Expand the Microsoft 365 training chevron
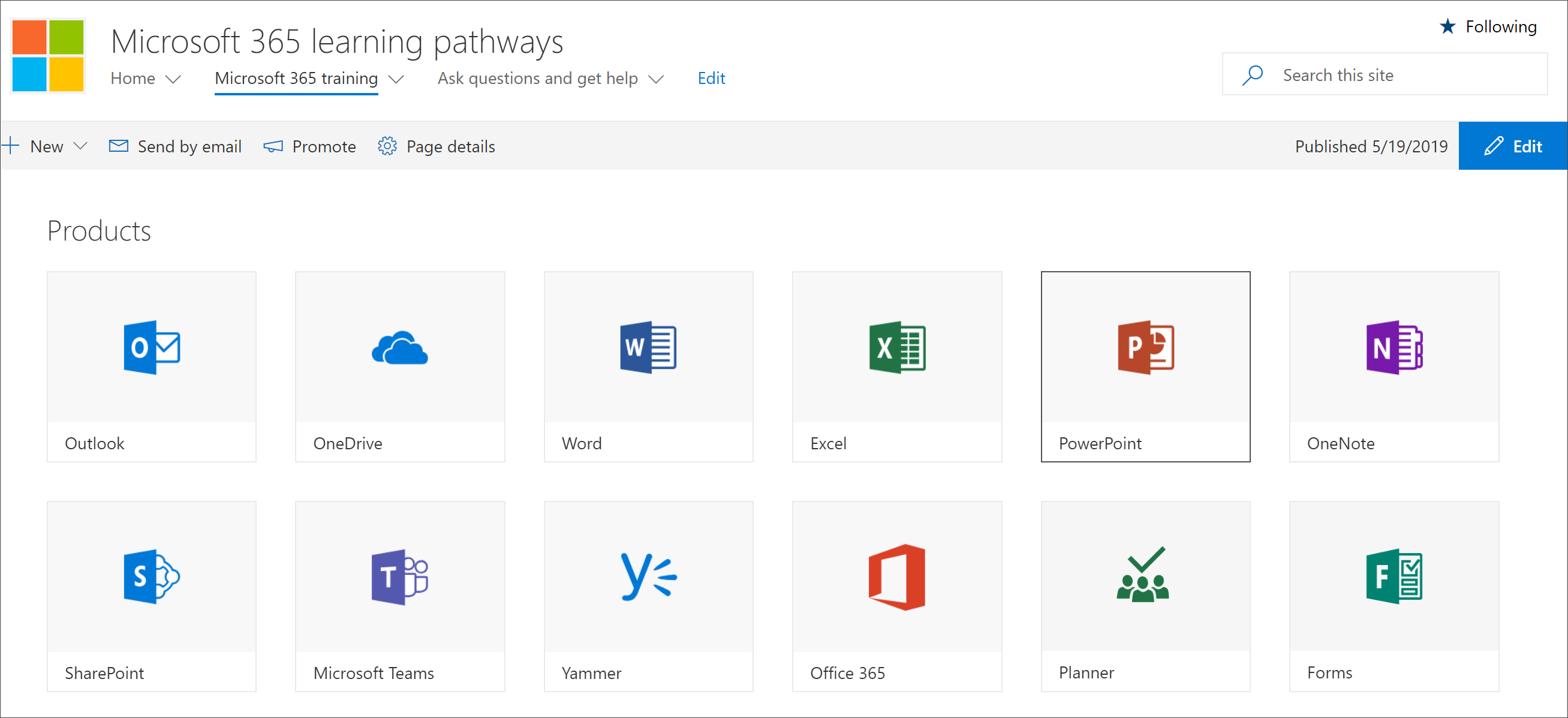 pyautogui.click(x=396, y=79)
